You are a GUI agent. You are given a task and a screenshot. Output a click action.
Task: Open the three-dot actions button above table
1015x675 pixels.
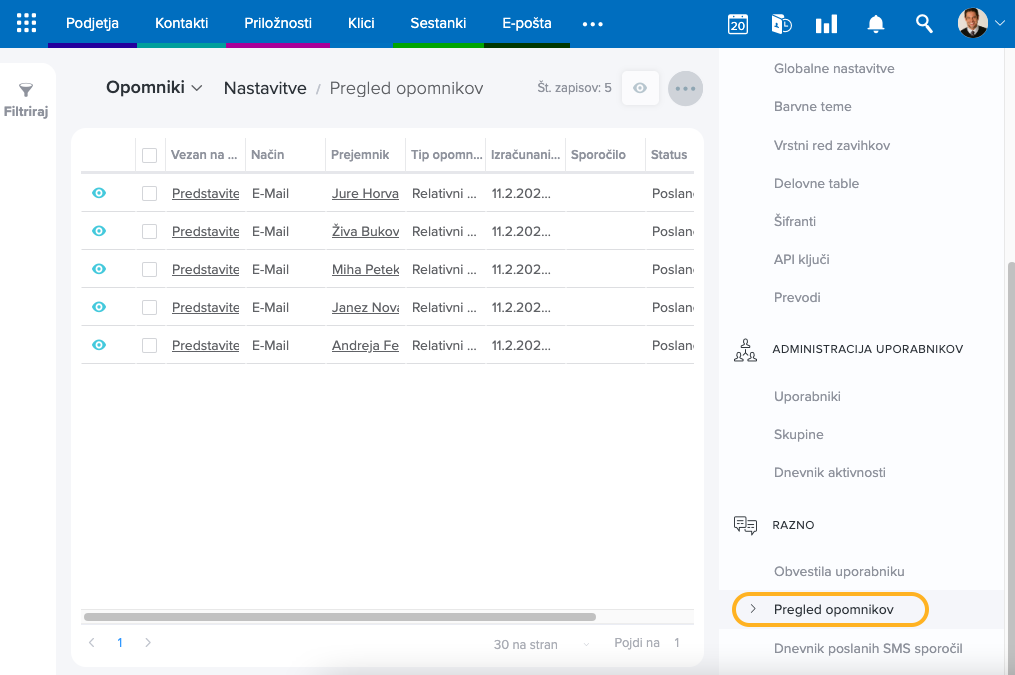[x=685, y=88]
